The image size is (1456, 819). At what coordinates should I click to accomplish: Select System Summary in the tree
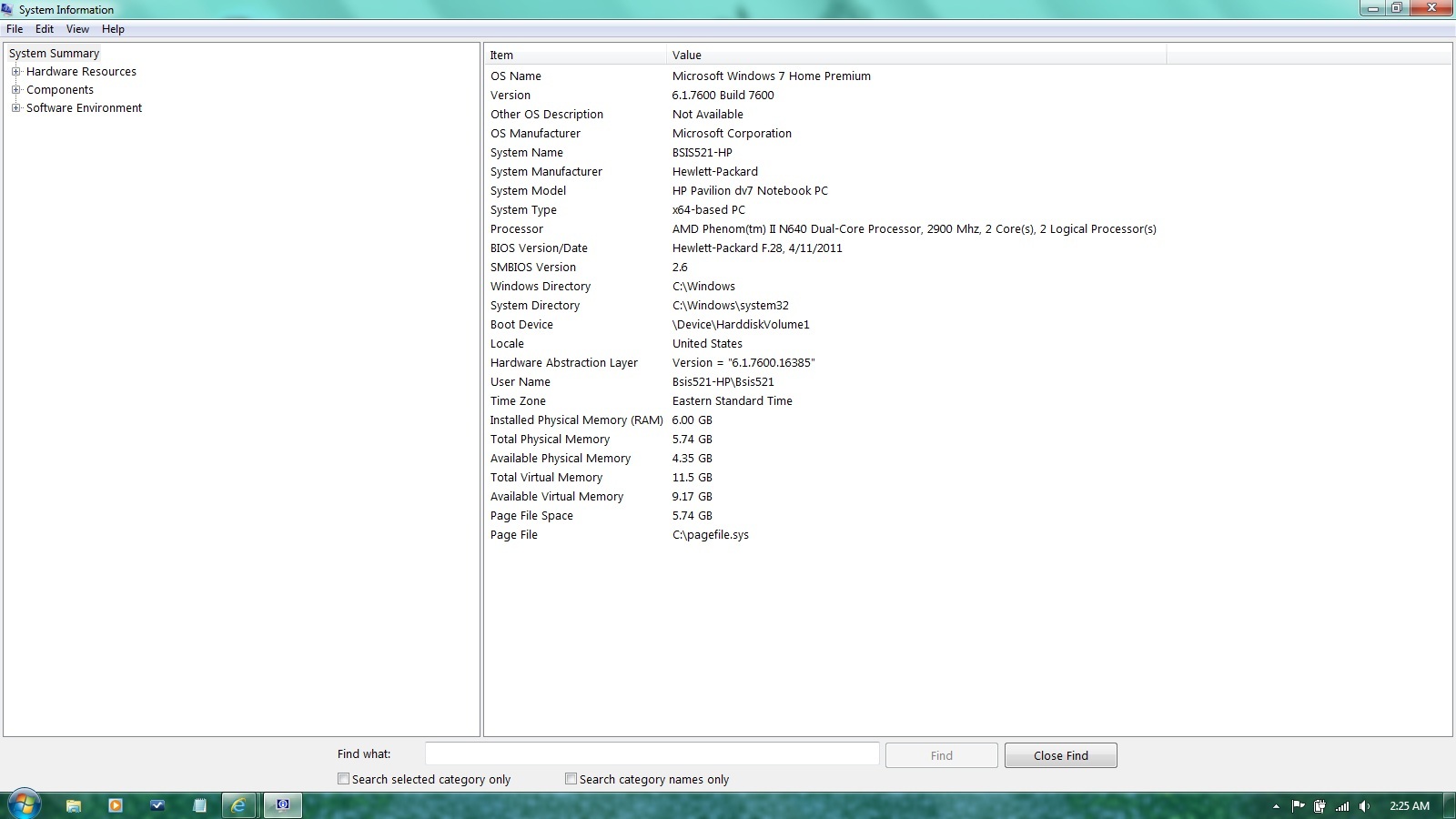click(54, 54)
